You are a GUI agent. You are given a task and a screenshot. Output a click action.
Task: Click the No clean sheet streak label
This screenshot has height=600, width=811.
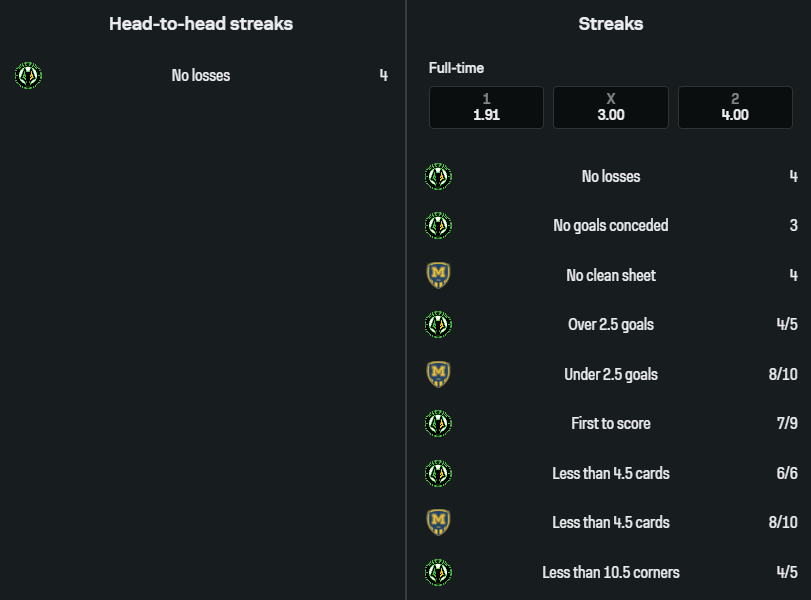coord(611,275)
